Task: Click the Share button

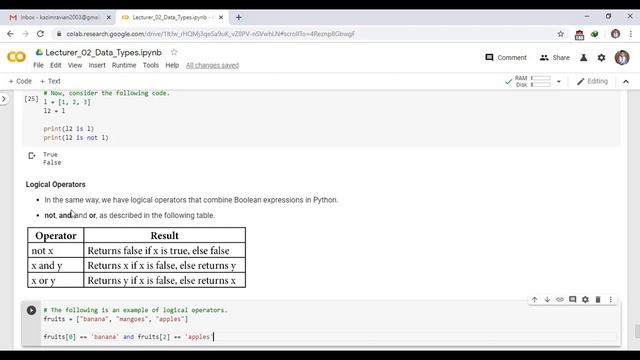Action: point(554,58)
